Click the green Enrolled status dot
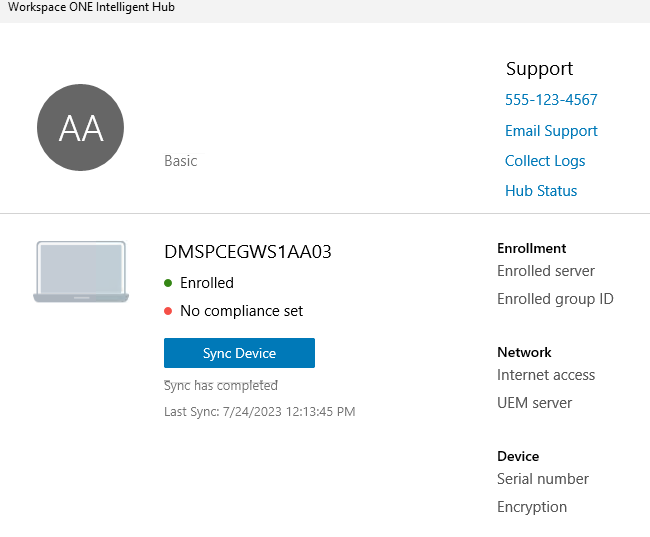This screenshot has height=537, width=650. [169, 283]
